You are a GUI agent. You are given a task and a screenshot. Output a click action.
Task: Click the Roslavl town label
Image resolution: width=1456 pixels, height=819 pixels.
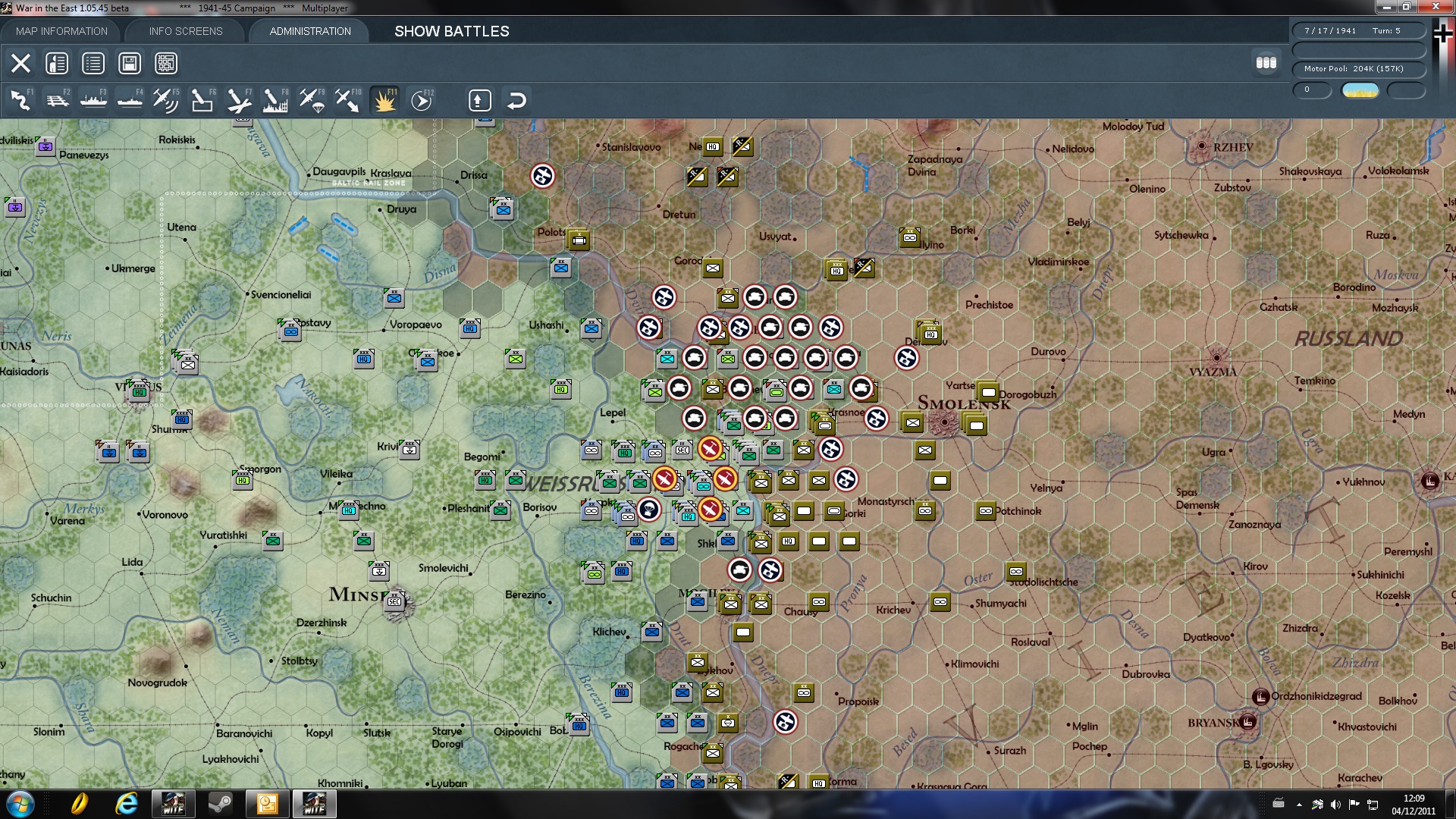[x=1030, y=642]
